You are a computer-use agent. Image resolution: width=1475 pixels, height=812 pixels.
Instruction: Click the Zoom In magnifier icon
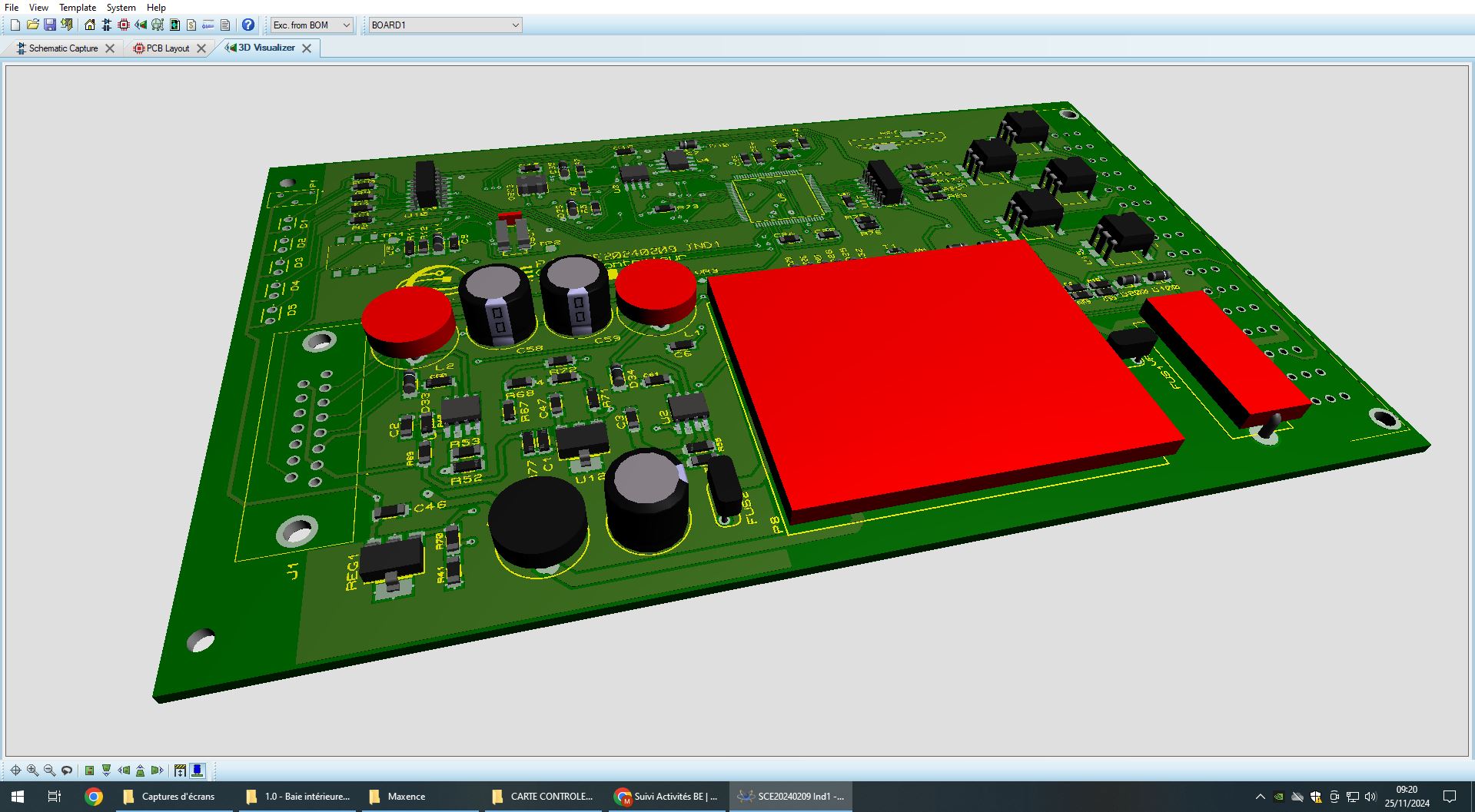tap(32, 770)
